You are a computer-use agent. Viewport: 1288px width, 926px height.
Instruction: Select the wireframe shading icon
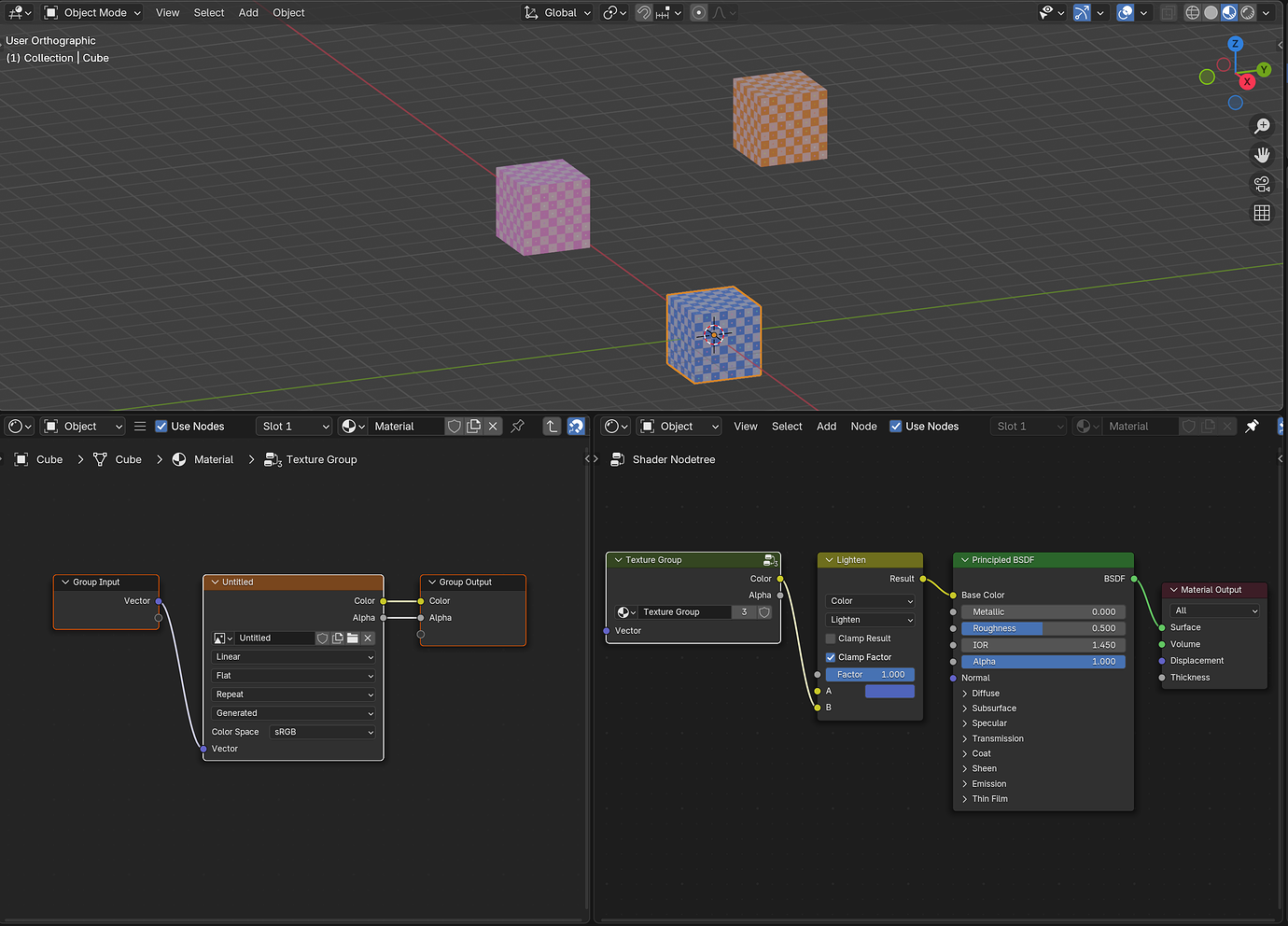1193,12
